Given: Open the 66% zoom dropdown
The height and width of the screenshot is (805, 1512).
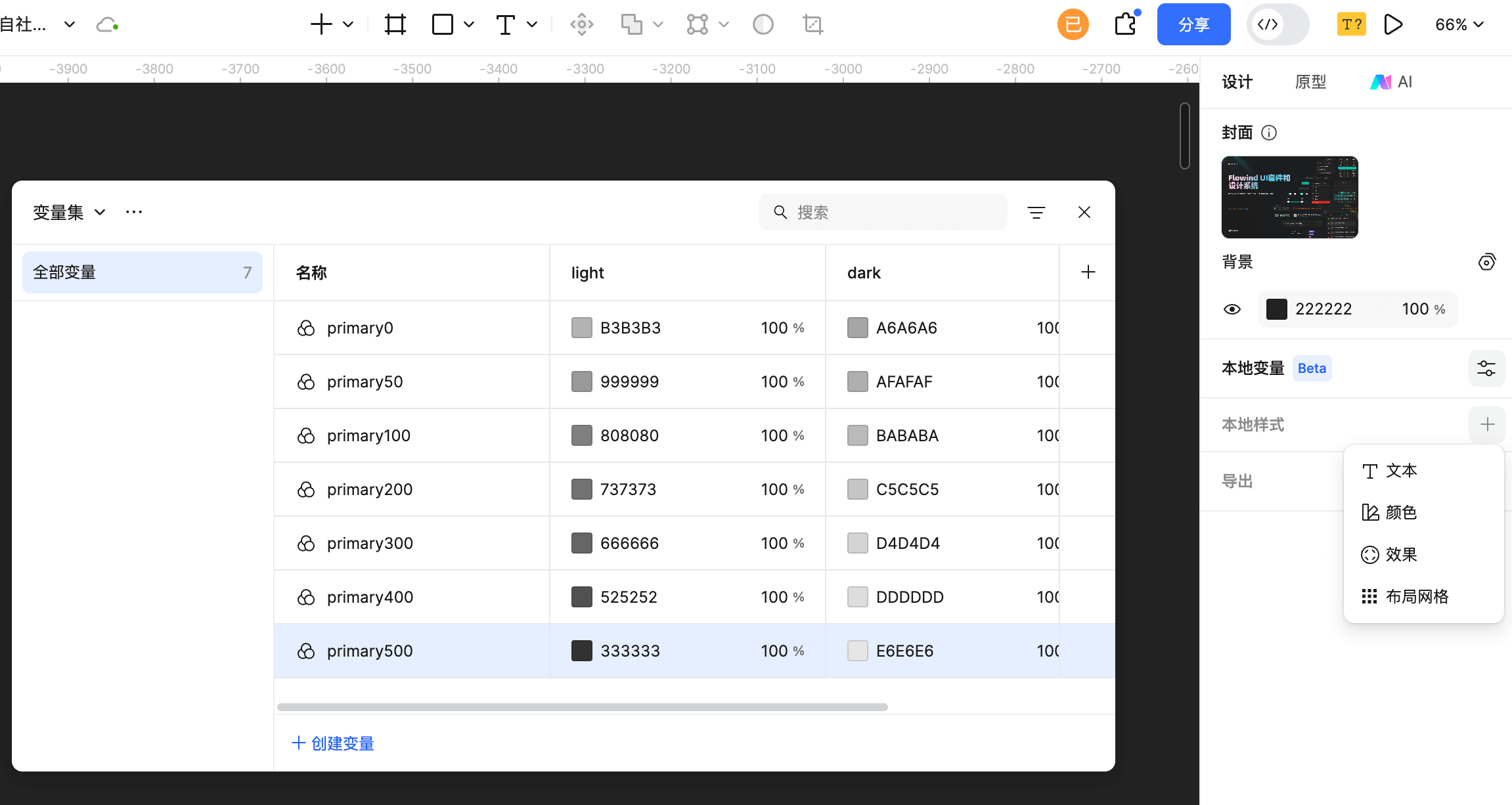Looking at the screenshot, I should [x=1459, y=25].
